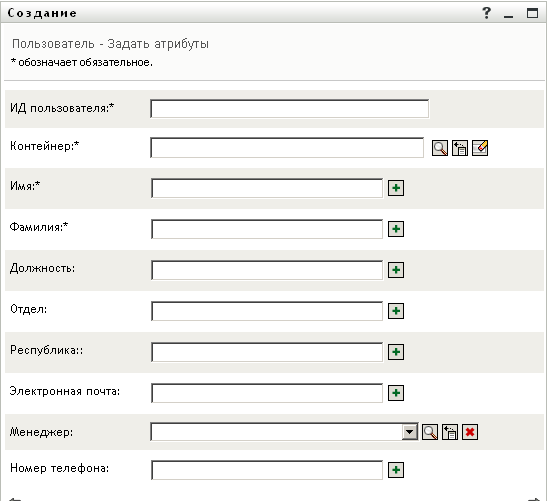The image size is (547, 501).
Task: Open the Контейнер search magnifier icon
Action: pyautogui.click(x=440, y=148)
